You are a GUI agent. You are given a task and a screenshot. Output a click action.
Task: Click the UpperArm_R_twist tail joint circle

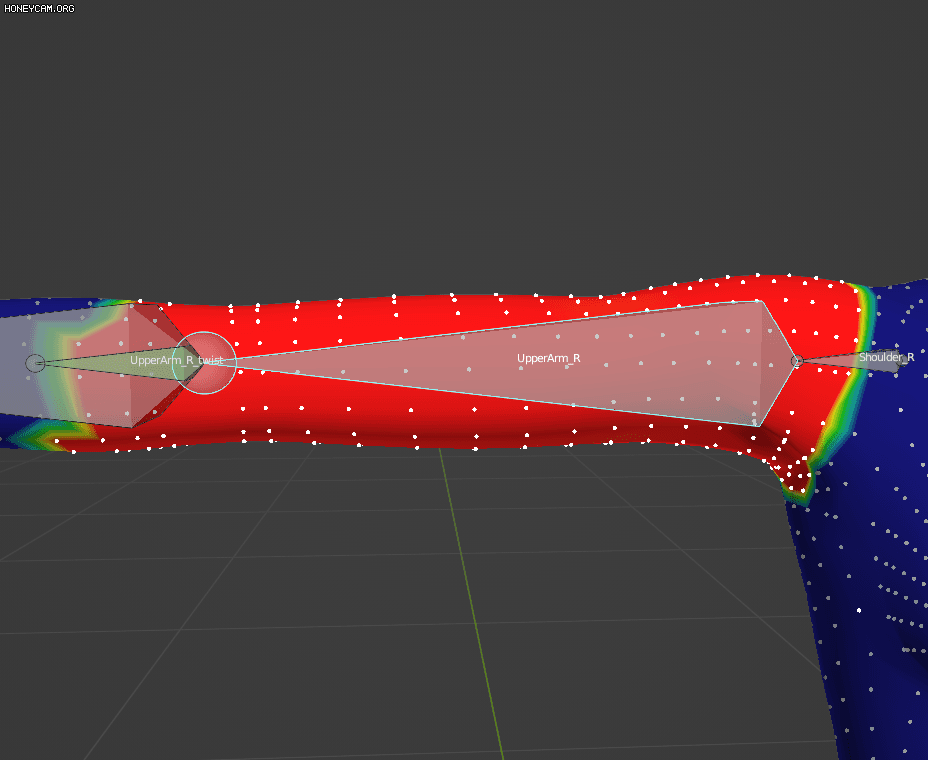pyautogui.click(x=35, y=363)
